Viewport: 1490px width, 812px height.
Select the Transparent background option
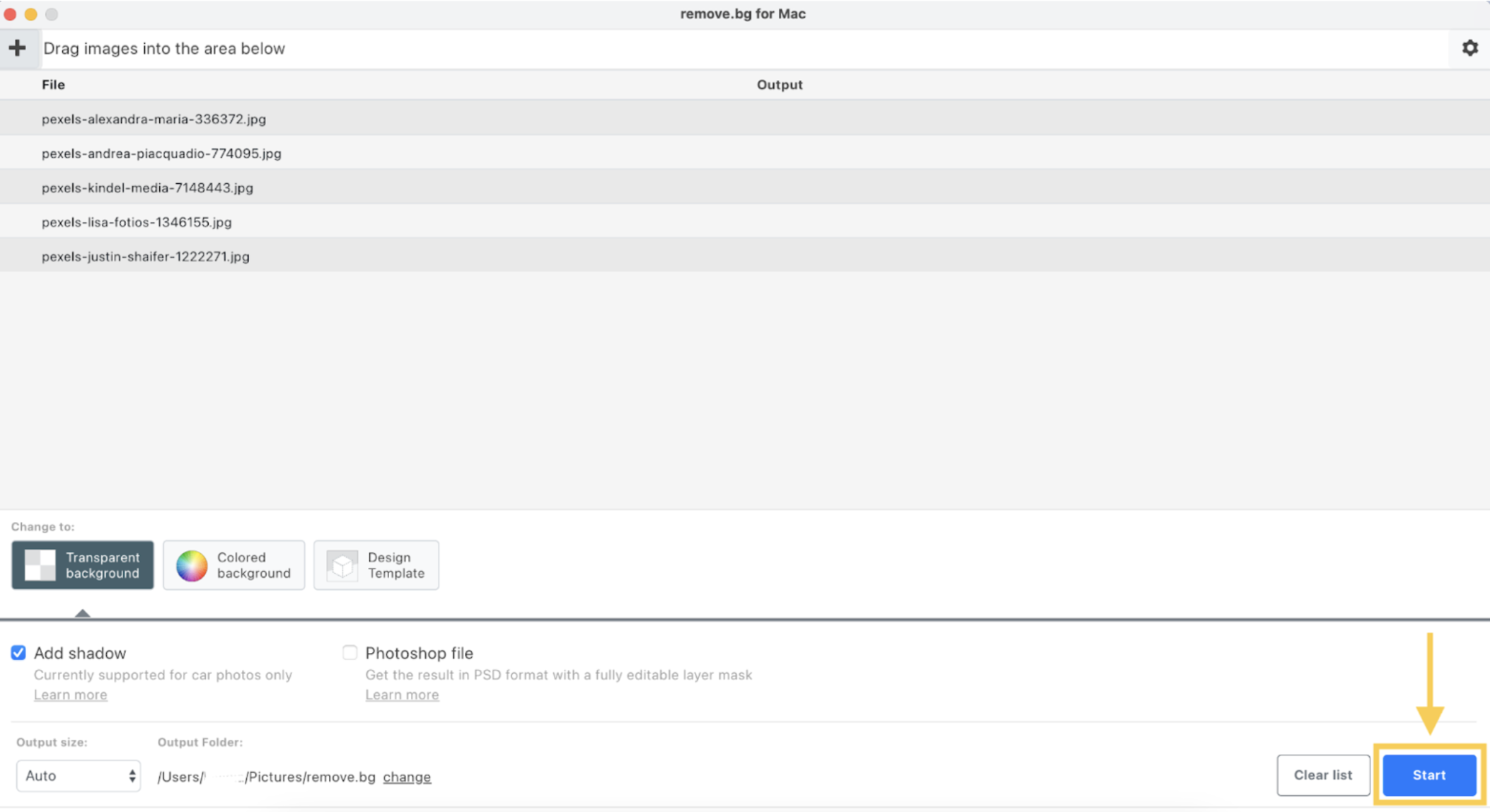(x=83, y=565)
